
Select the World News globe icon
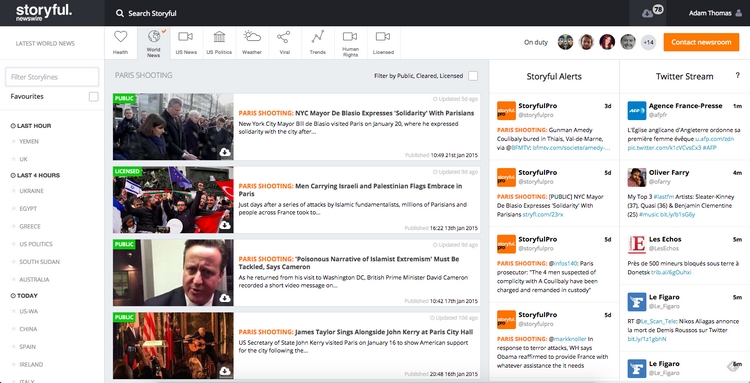(x=154, y=36)
